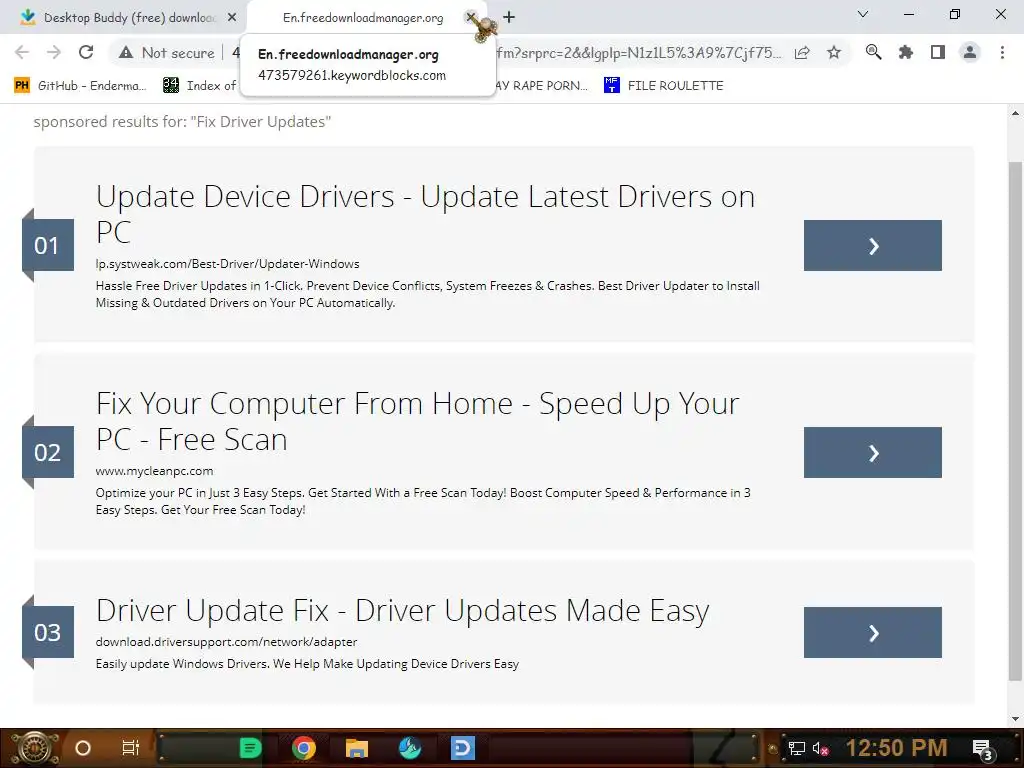Click the 12:50 PM taskbar clock
The image size is (1024, 768).
(x=896, y=748)
